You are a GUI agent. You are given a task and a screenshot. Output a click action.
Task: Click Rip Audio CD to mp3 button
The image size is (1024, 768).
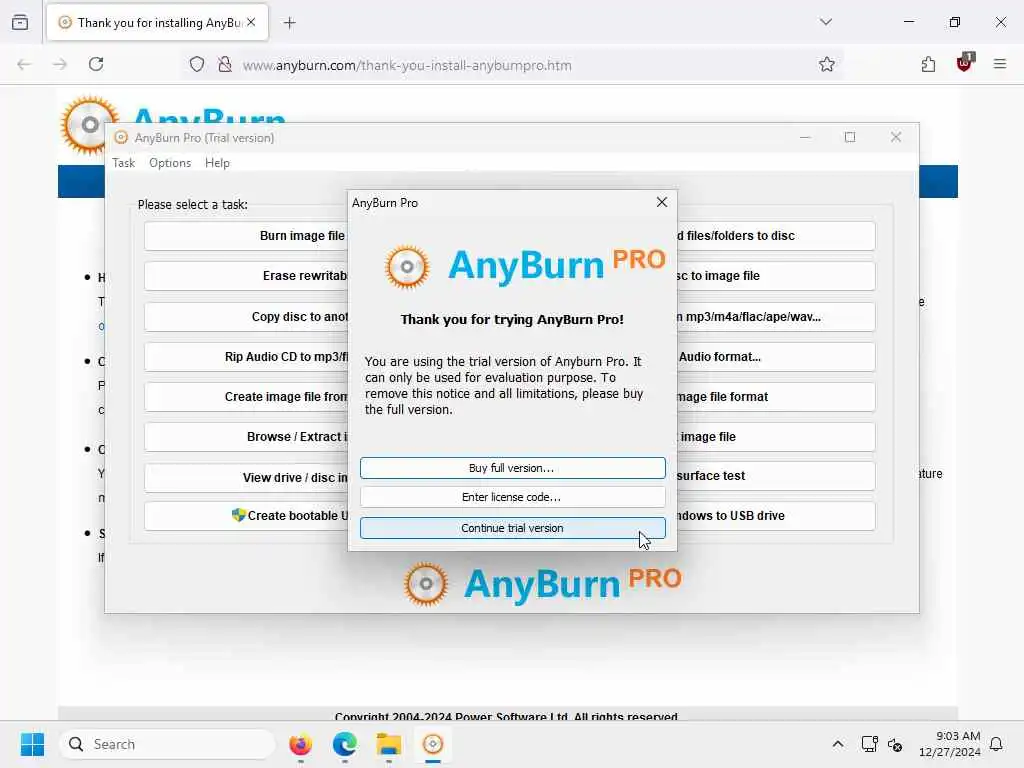(246, 357)
